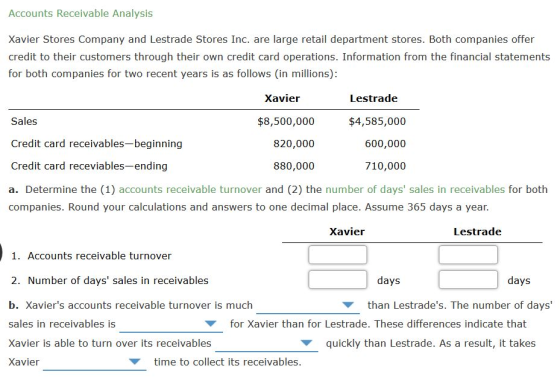Click Lestrade column header in data table
Image resolution: width=560 pixels, height=392 pixels.
(374, 99)
